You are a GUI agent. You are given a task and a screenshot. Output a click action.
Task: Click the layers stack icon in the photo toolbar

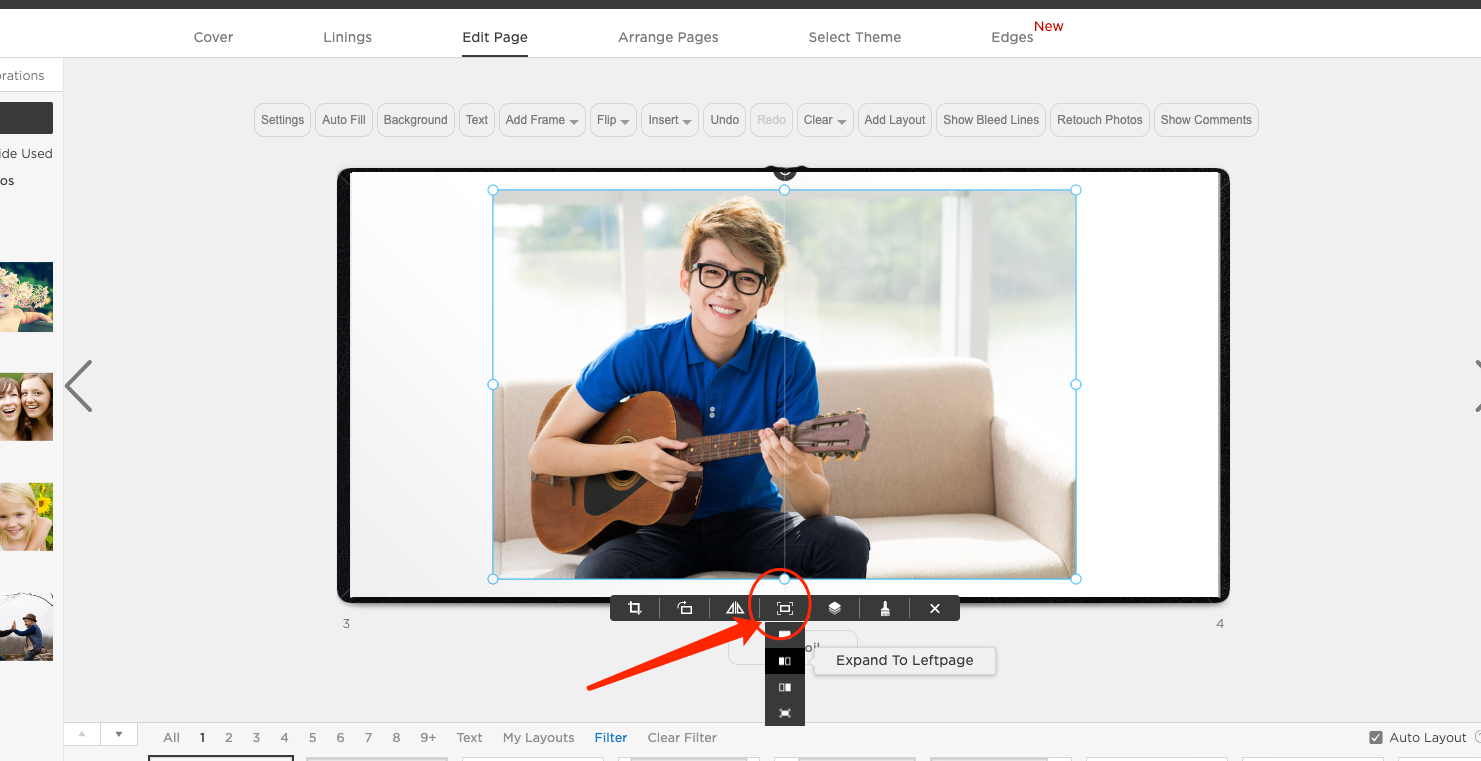pyautogui.click(x=835, y=608)
